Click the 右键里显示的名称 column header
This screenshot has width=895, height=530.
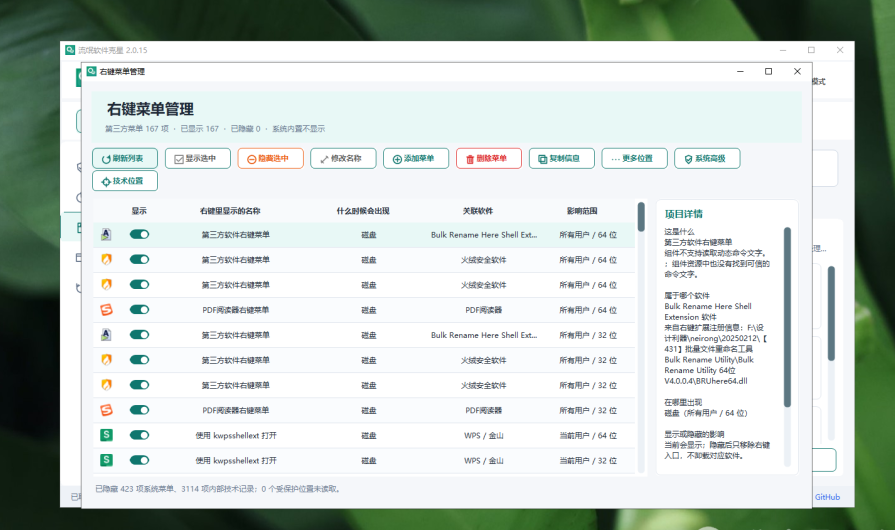pyautogui.click(x=230, y=211)
